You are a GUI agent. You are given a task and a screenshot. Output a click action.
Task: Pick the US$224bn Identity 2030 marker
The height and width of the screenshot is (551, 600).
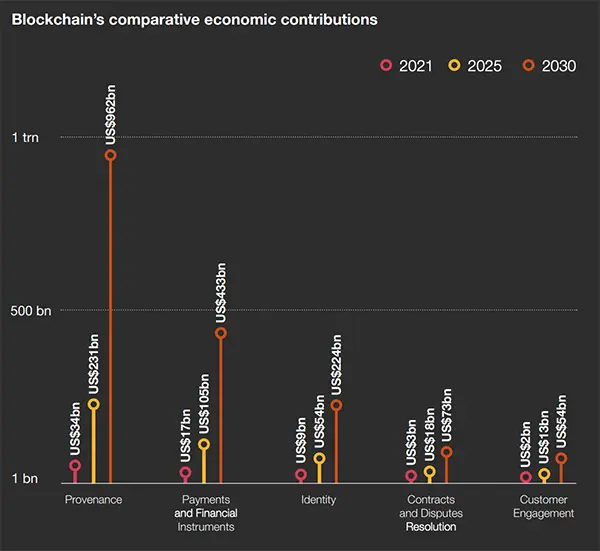(336, 405)
